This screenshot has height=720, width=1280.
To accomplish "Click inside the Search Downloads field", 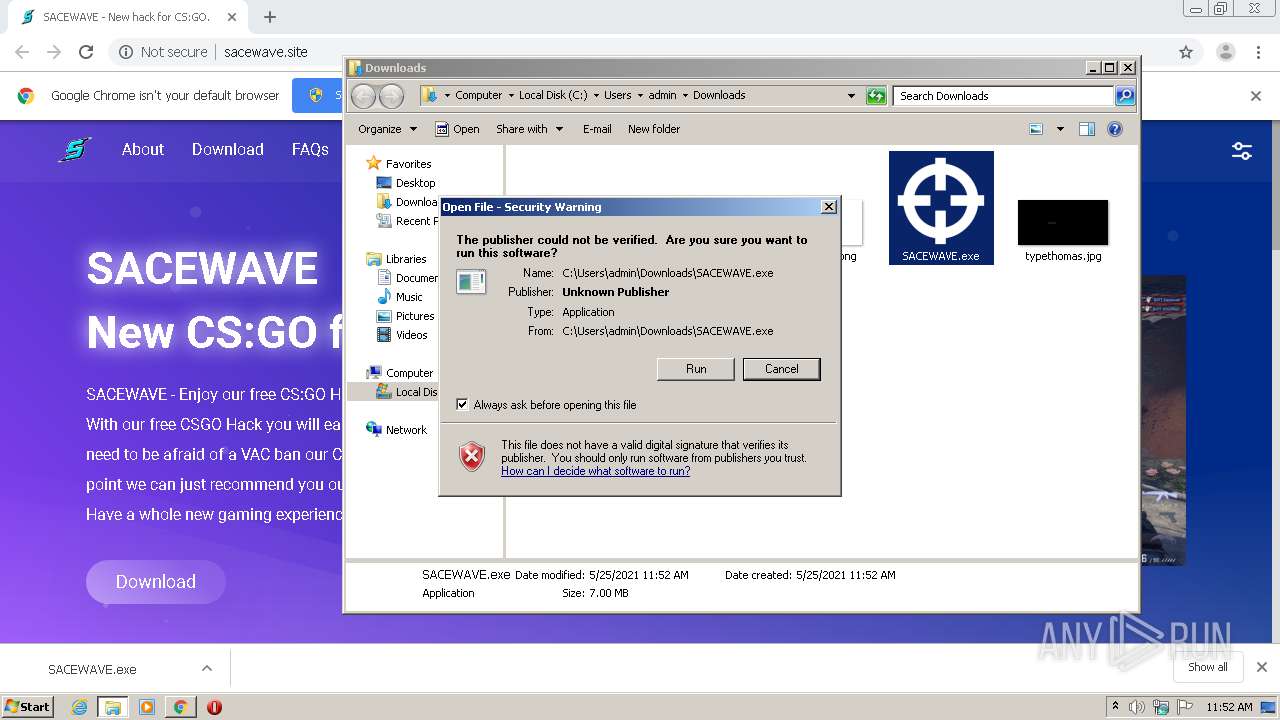I will pos(1003,96).
